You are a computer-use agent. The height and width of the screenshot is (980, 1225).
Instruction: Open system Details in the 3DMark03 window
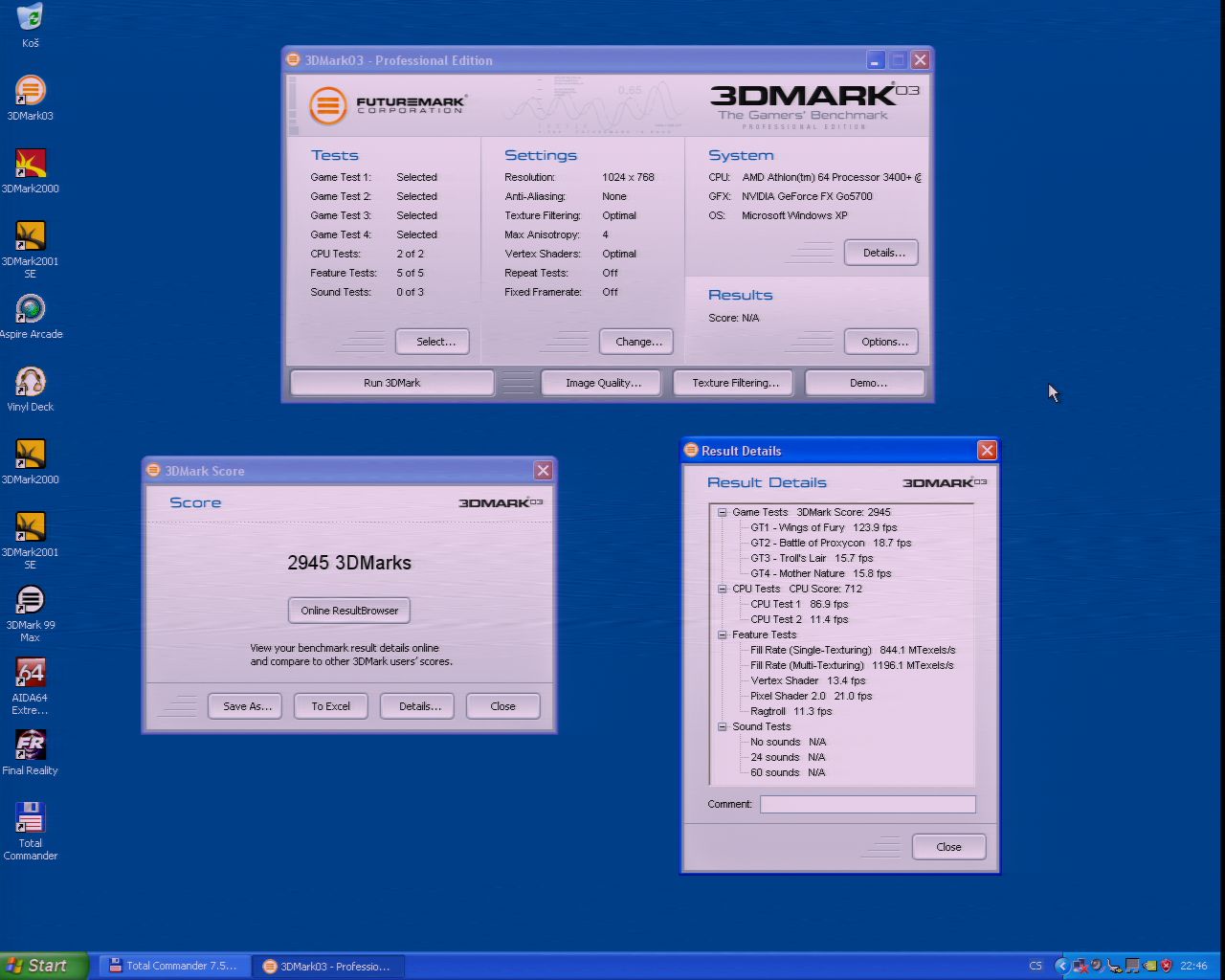click(883, 253)
